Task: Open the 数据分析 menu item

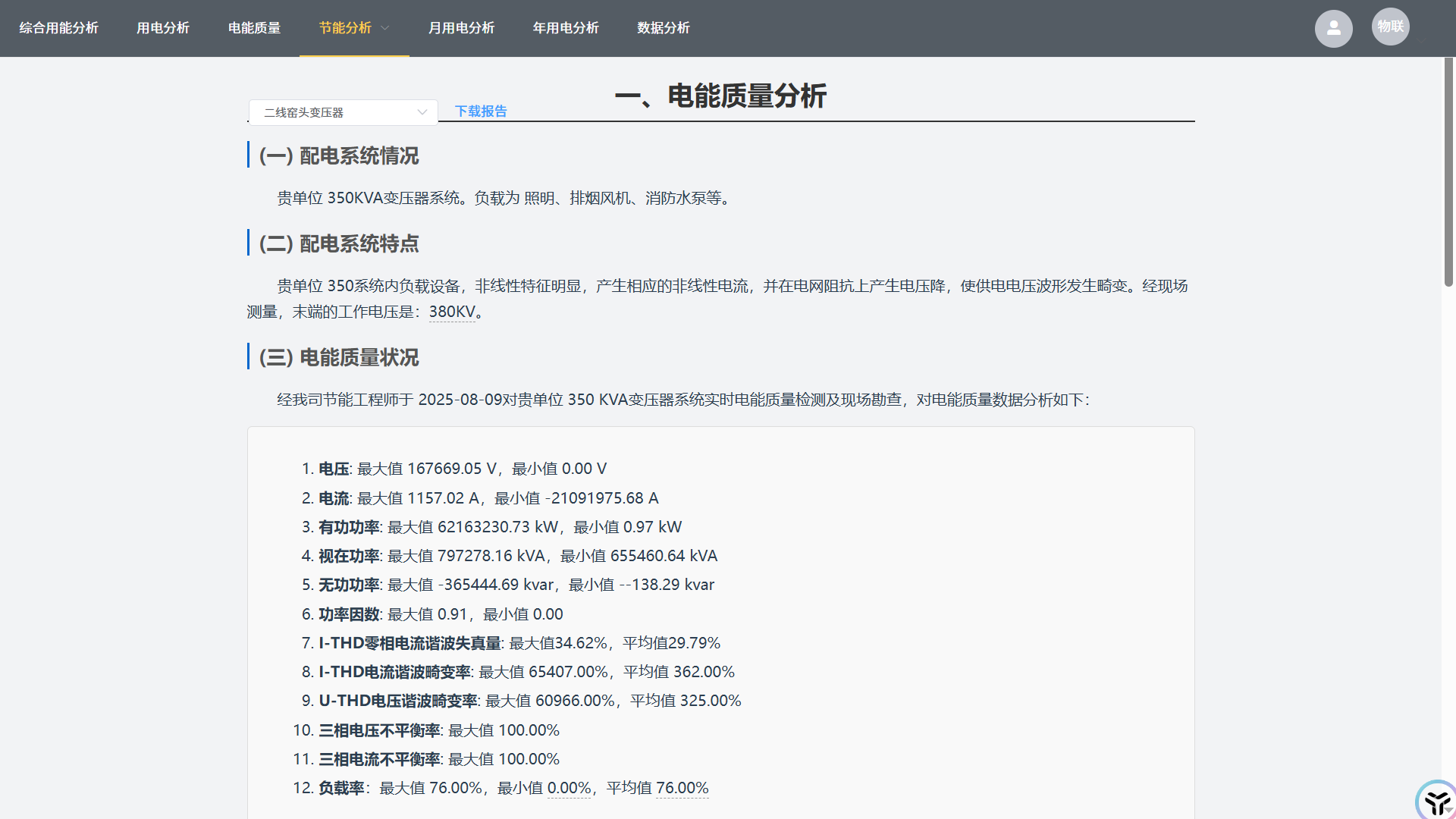Action: tap(663, 28)
